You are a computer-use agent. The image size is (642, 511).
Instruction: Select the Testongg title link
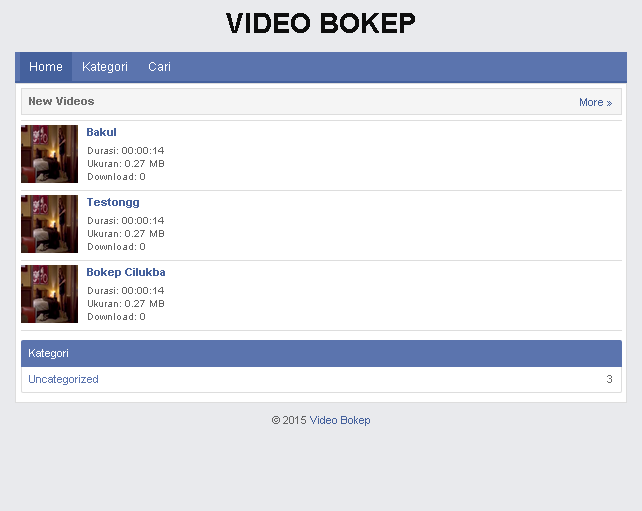pyautogui.click(x=113, y=202)
